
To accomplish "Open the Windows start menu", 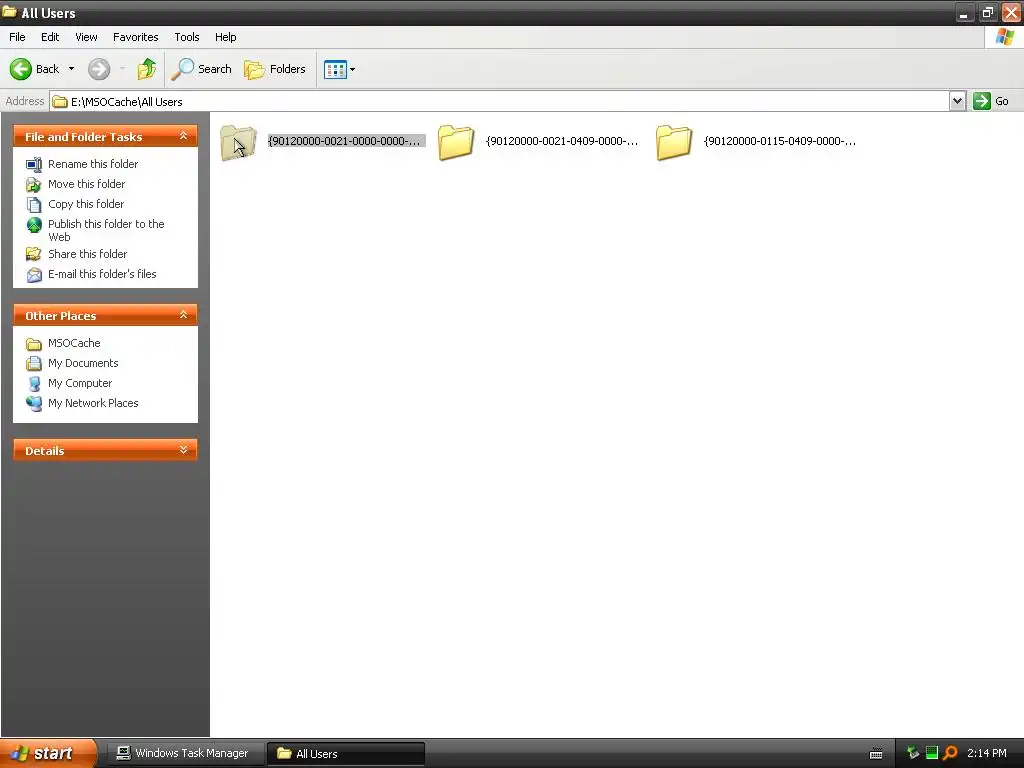I will (x=49, y=753).
